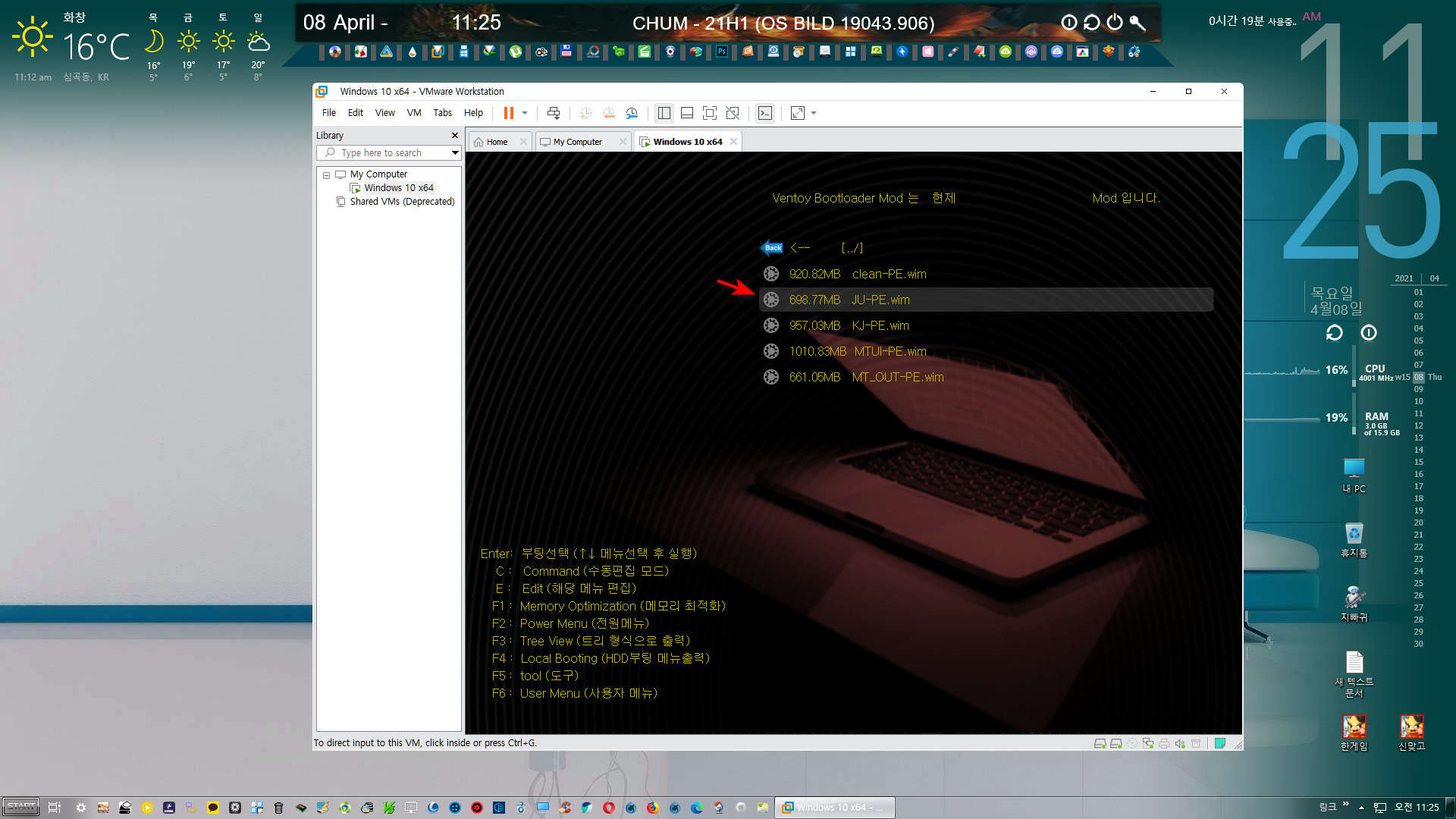Click the sound card status icon
Screen dimensions: 1456x819
(1180, 743)
